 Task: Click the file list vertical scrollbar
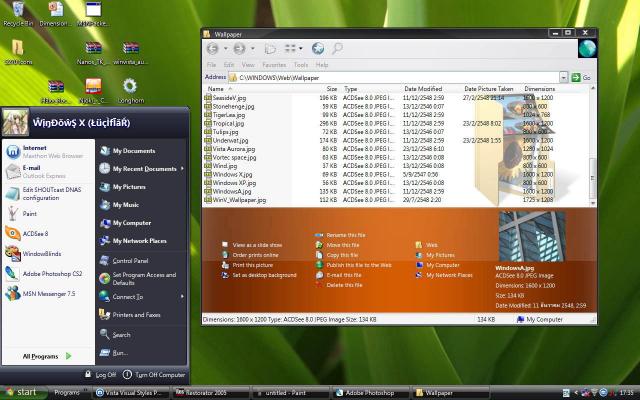pyautogui.click(x=593, y=146)
